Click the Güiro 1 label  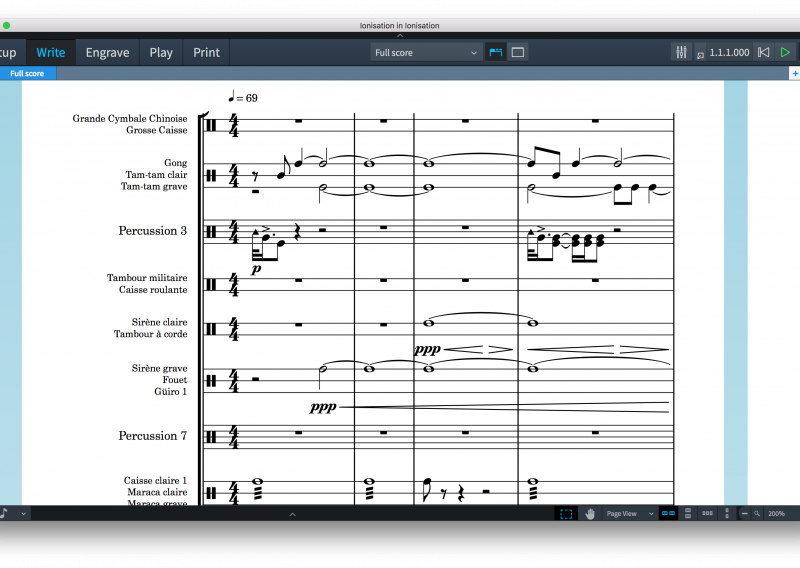[170, 391]
